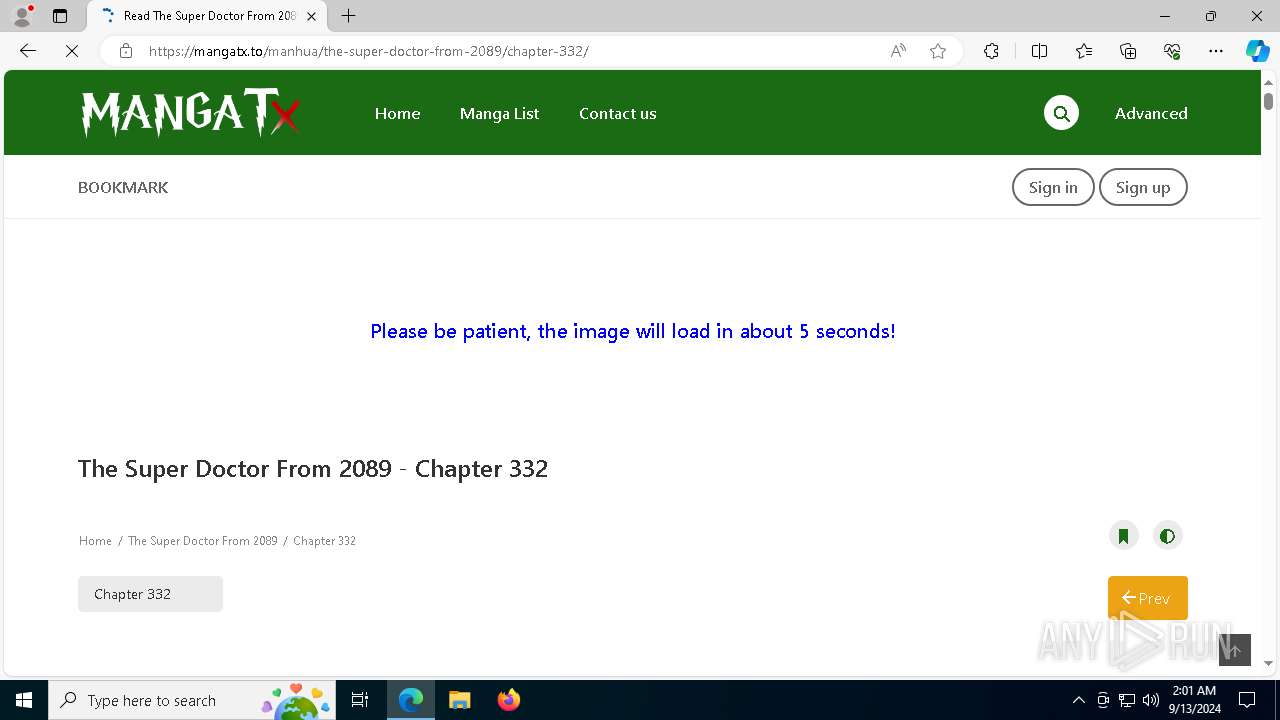The width and height of the screenshot is (1280, 720).
Task: Click the Chapter 332 breadcrumb text
Action: 324,541
